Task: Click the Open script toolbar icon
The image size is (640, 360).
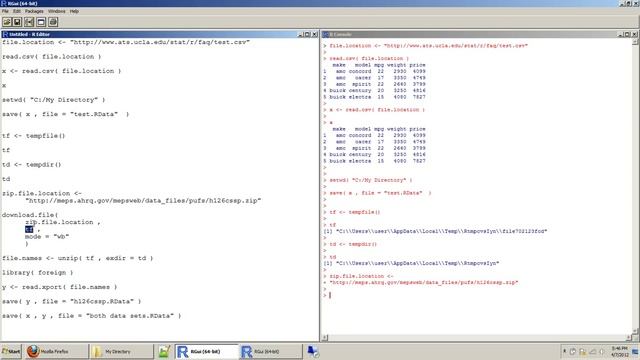Action: pos(7,22)
